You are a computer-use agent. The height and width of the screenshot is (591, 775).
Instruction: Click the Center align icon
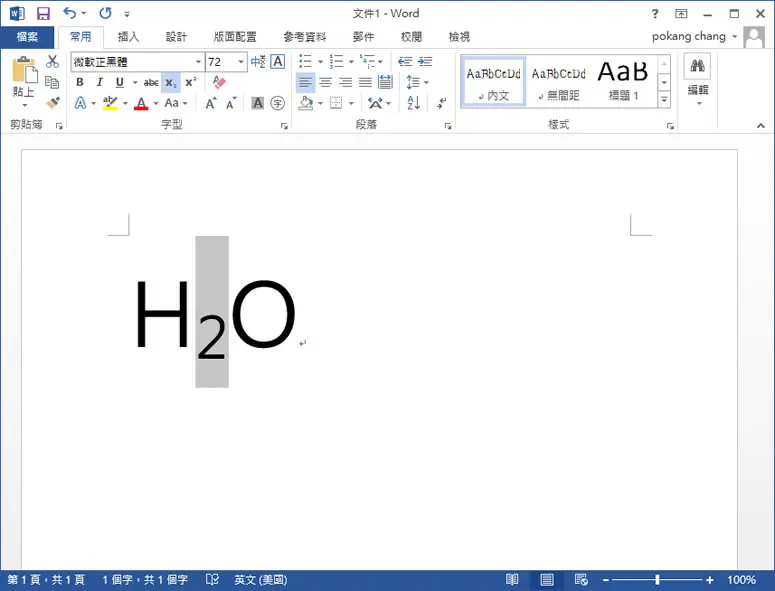click(x=325, y=82)
